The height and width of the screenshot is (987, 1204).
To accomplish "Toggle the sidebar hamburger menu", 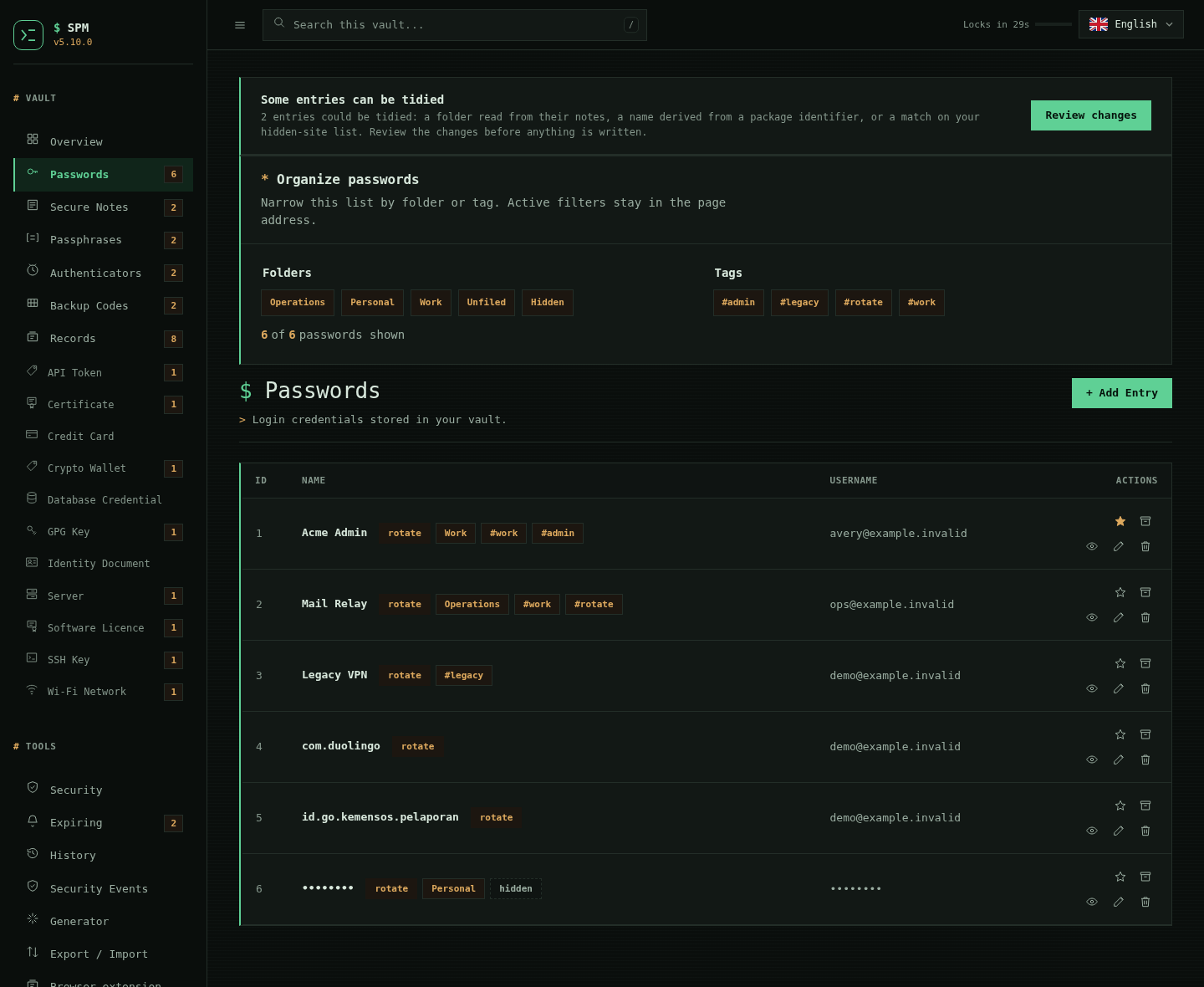I will point(240,25).
